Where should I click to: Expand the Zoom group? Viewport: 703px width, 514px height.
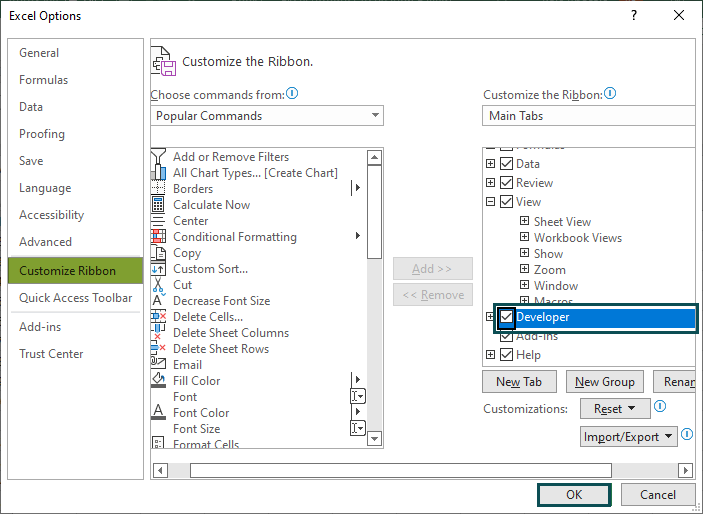pyautogui.click(x=524, y=269)
